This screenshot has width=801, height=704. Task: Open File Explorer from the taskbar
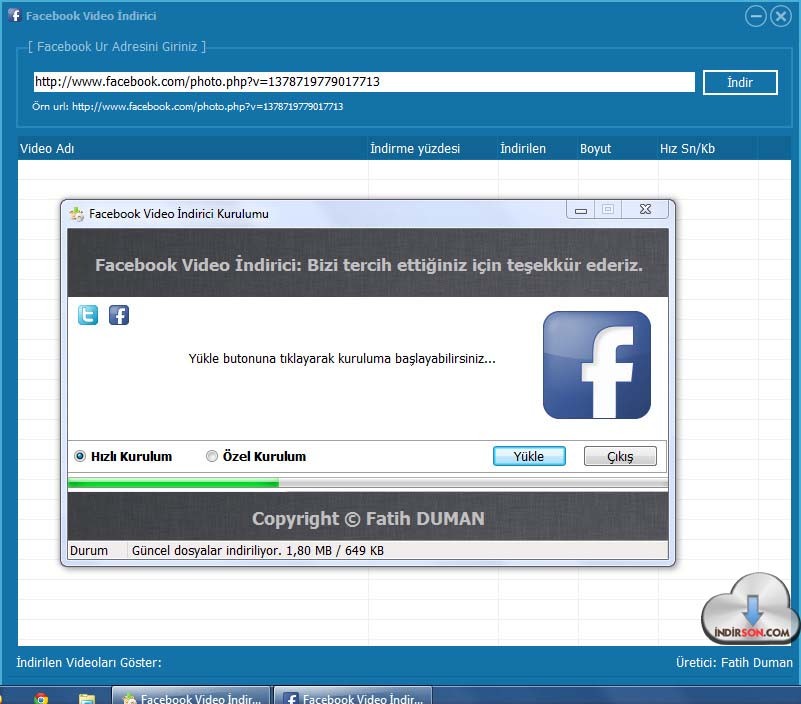87,698
